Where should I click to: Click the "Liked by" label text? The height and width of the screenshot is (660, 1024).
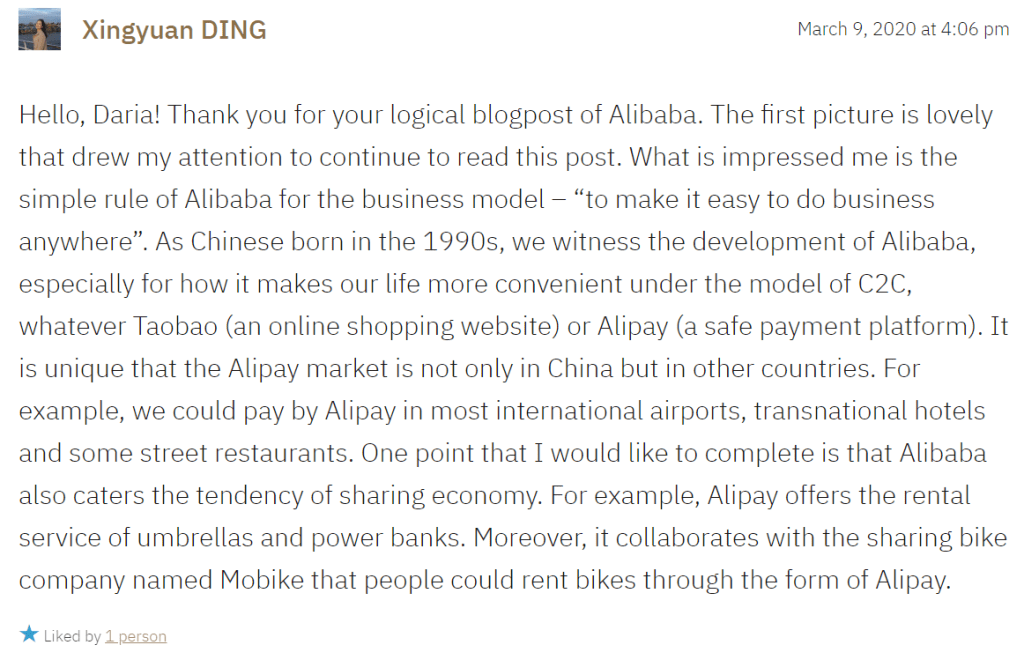coord(73,636)
